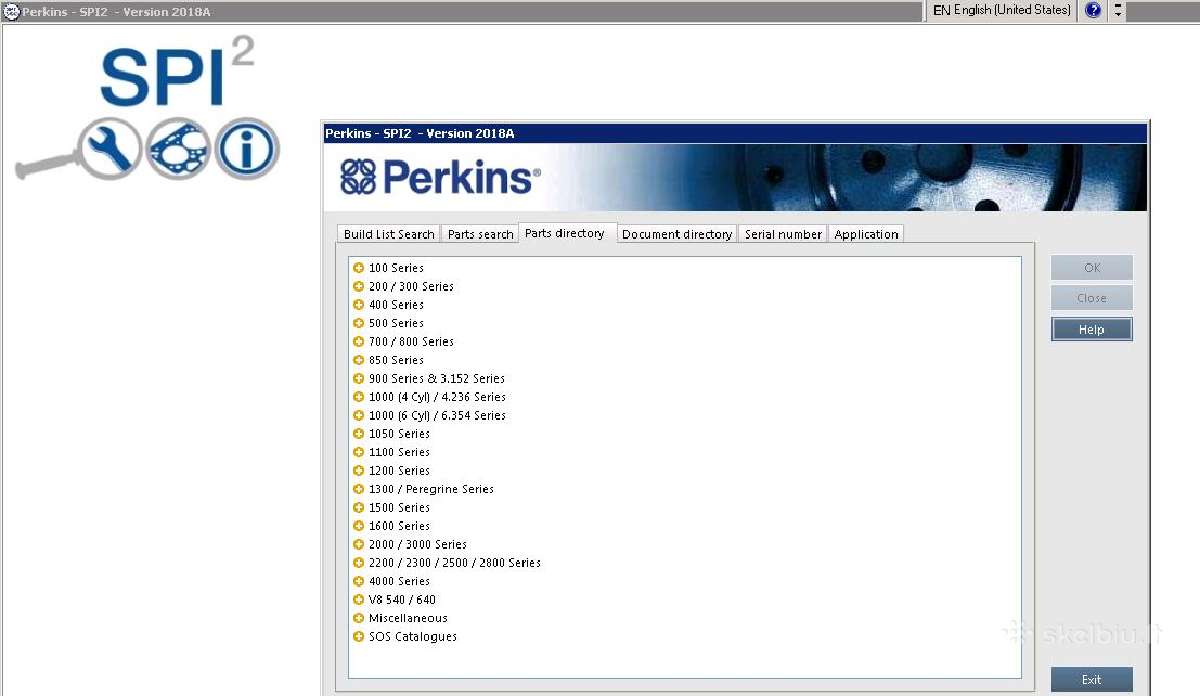Expand the 850 Series node
Viewport: 1200px width, 696px height.
coord(359,360)
